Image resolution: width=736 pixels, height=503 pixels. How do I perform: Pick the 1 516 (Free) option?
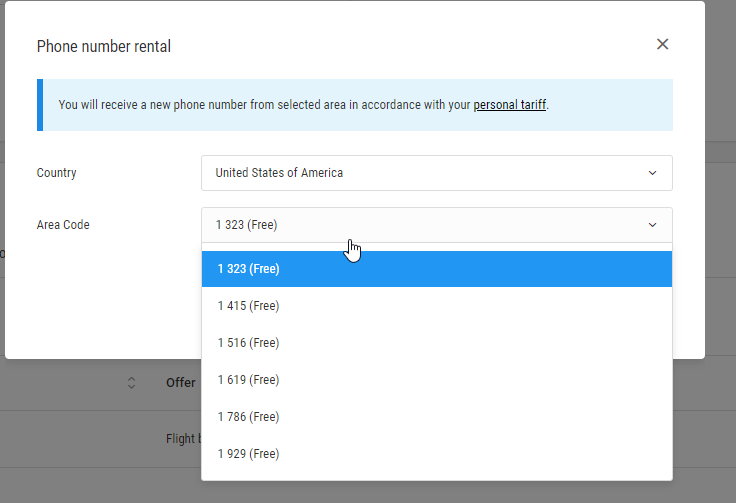(x=437, y=343)
